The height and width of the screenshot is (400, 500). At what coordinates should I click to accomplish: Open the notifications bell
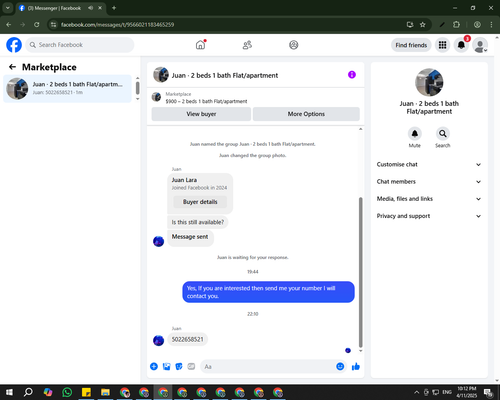(x=461, y=45)
